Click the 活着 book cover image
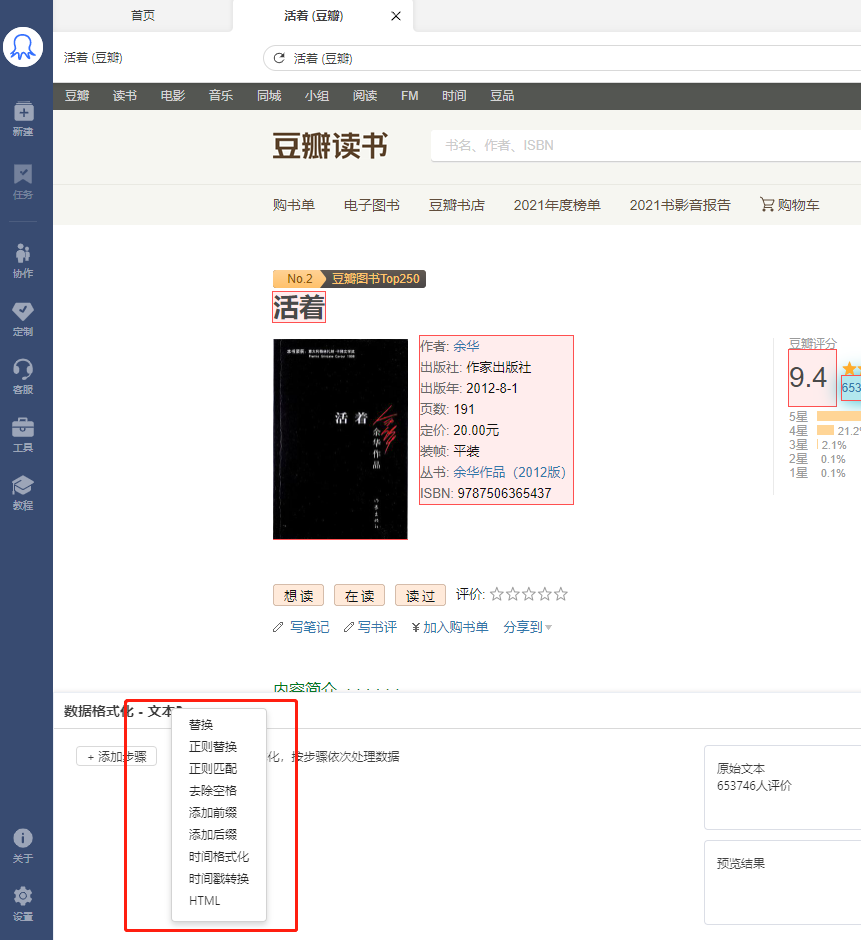This screenshot has height=940, width=861. [x=341, y=439]
